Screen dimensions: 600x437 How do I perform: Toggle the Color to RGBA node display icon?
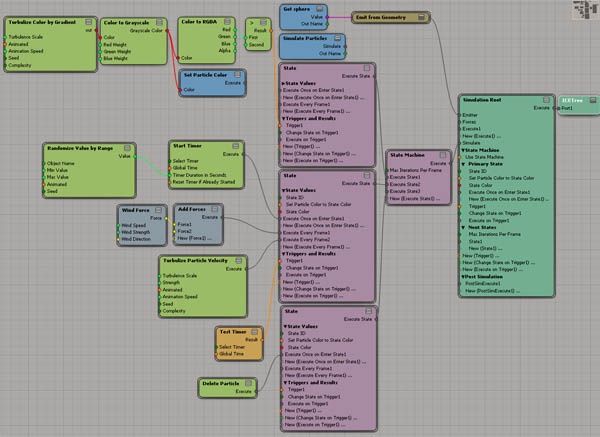[228, 22]
